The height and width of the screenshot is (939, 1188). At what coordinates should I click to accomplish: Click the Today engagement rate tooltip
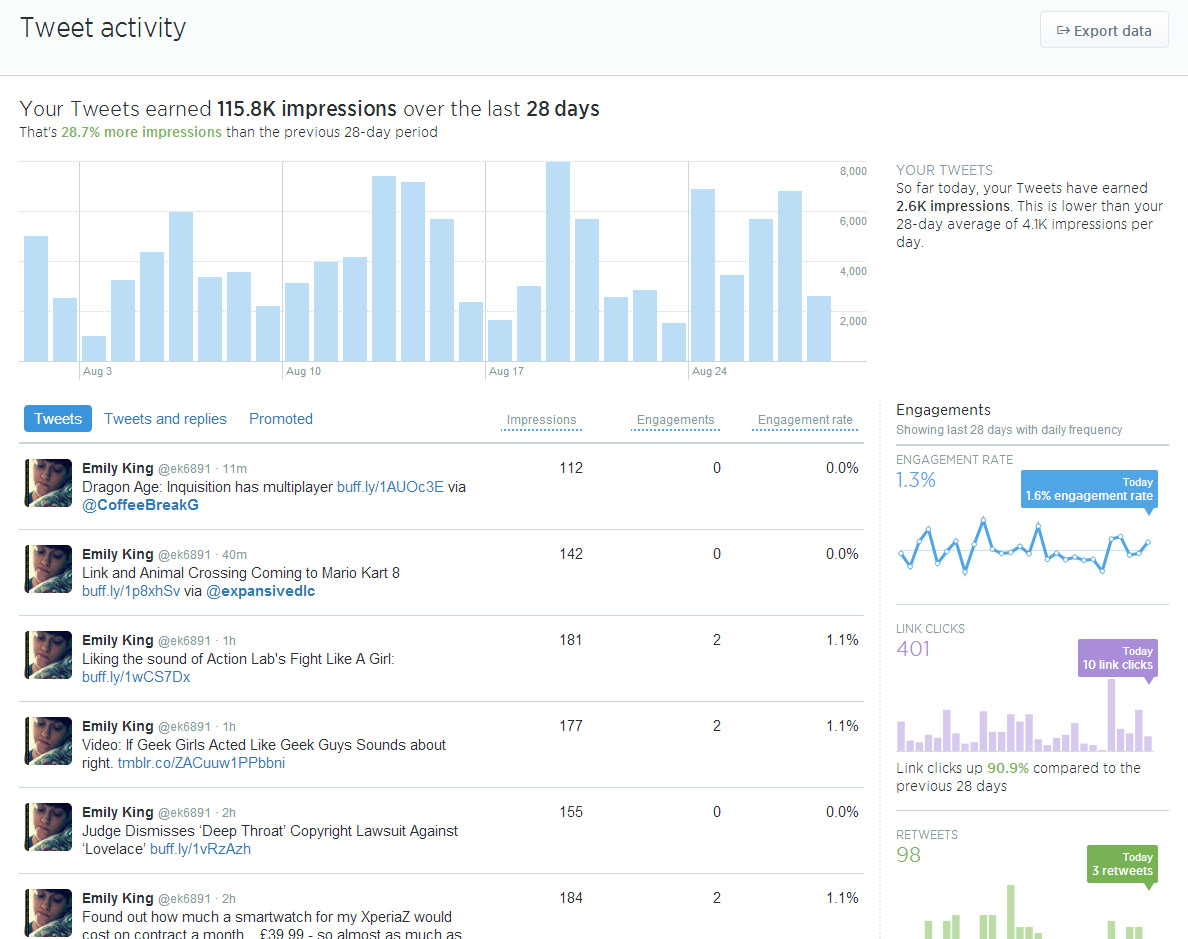coord(1088,489)
